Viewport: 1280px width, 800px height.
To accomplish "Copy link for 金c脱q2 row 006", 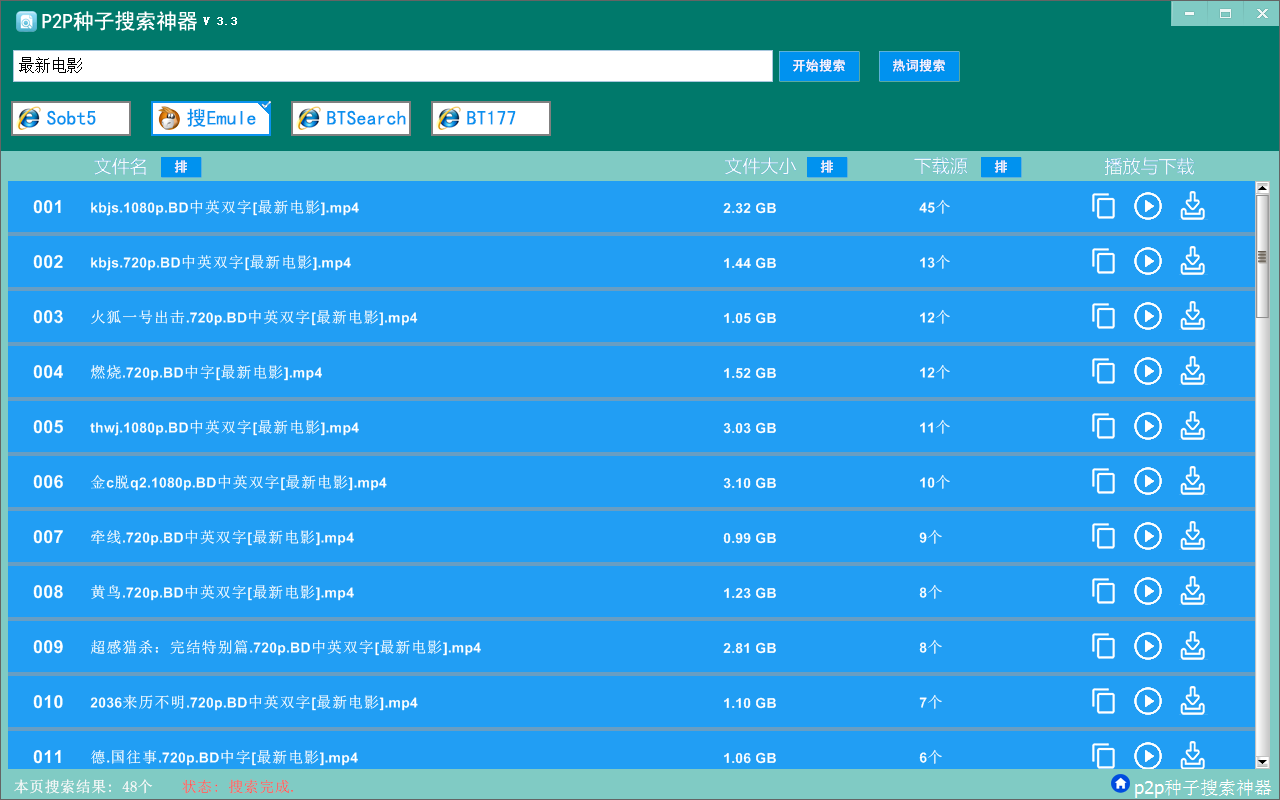I will tap(1103, 482).
